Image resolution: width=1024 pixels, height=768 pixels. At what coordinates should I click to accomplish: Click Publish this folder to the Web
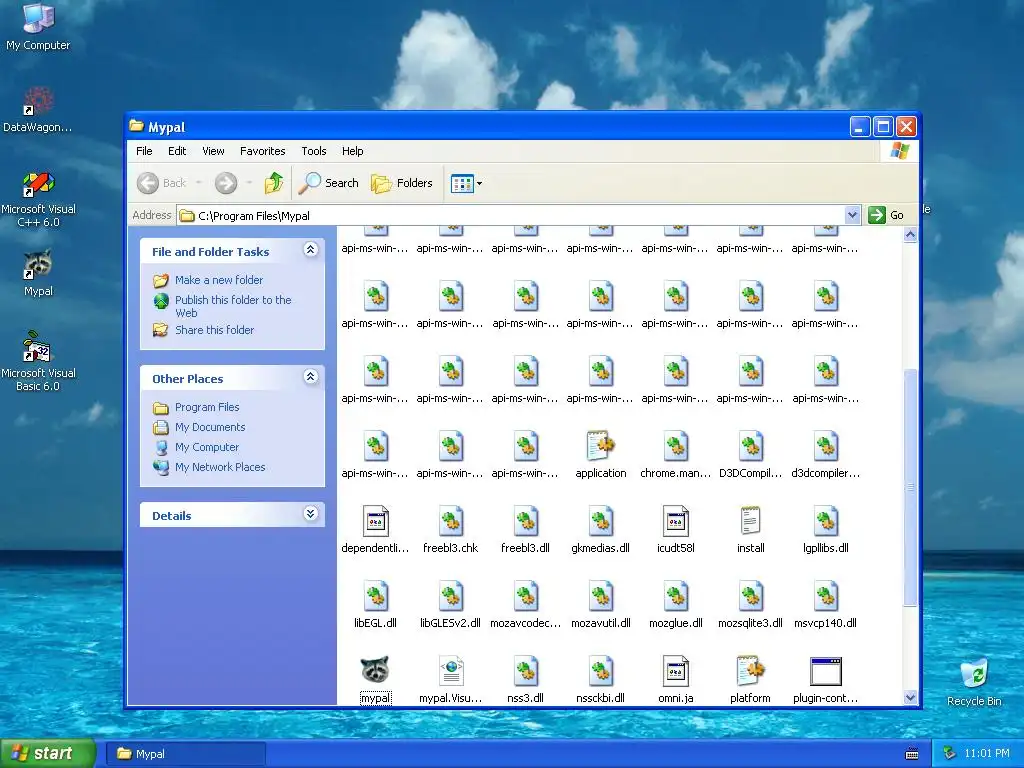(233, 306)
